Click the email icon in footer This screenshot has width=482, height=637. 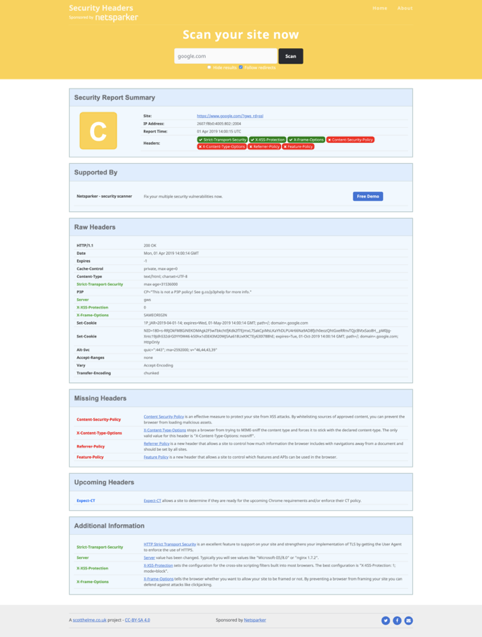click(x=408, y=620)
